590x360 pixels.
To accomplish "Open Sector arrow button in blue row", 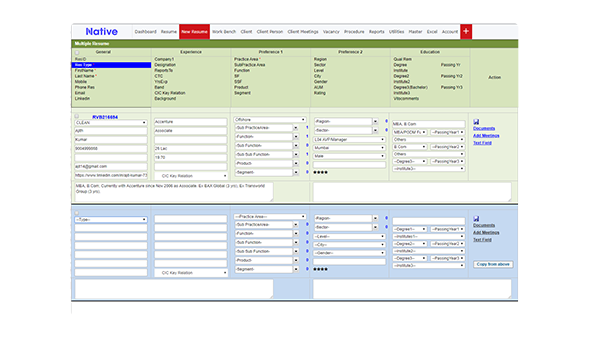I will coord(375,227).
